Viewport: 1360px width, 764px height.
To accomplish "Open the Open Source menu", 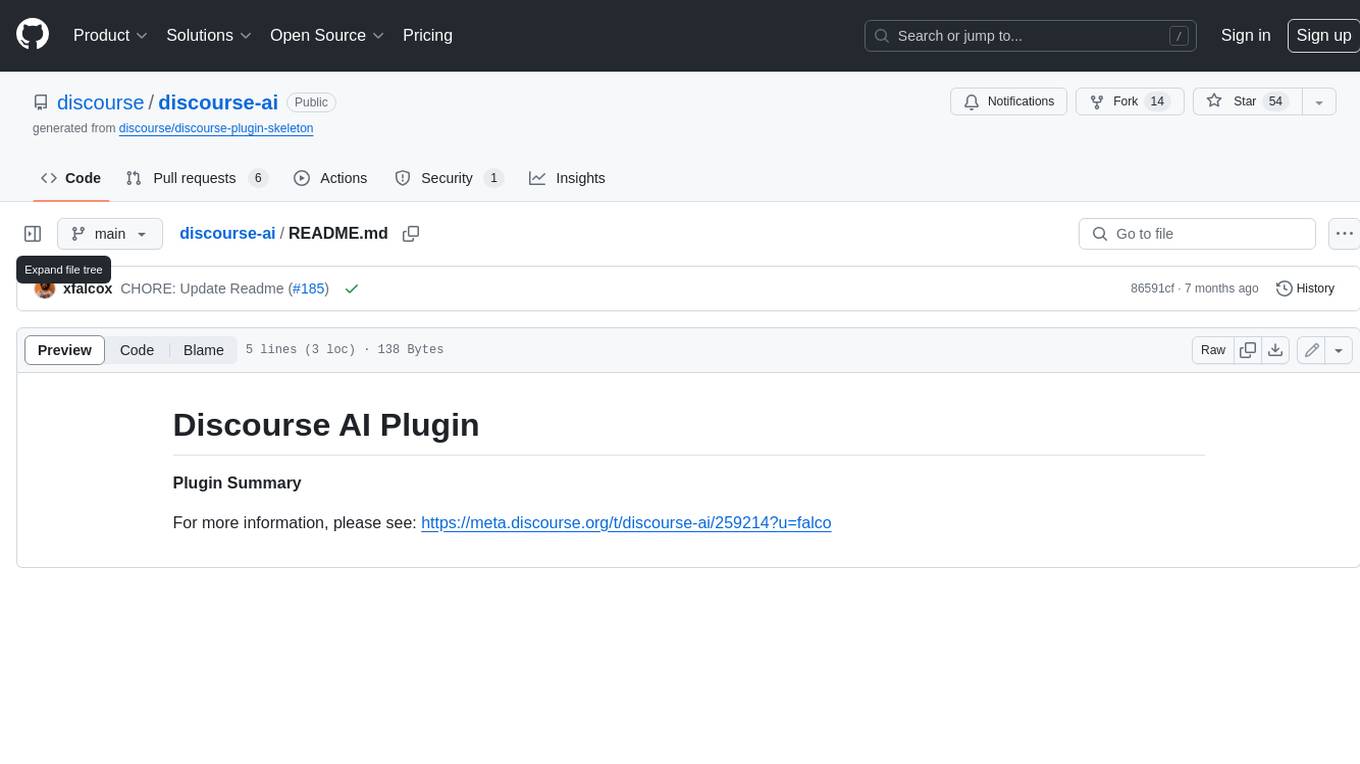I will [x=327, y=35].
